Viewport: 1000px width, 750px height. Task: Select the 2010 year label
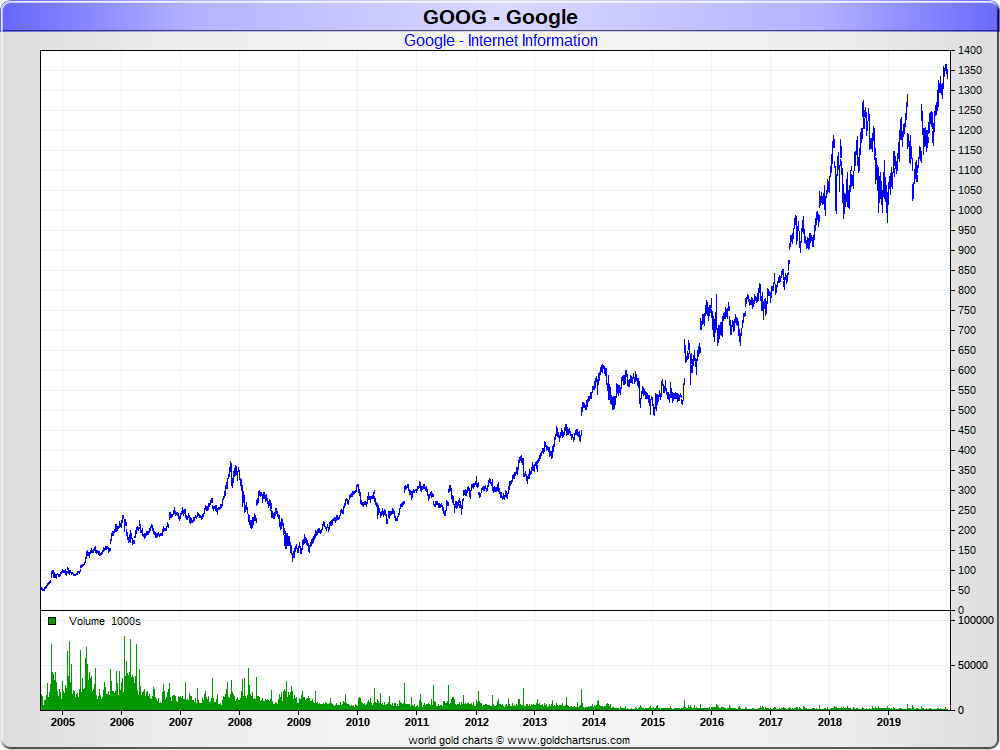tap(358, 722)
